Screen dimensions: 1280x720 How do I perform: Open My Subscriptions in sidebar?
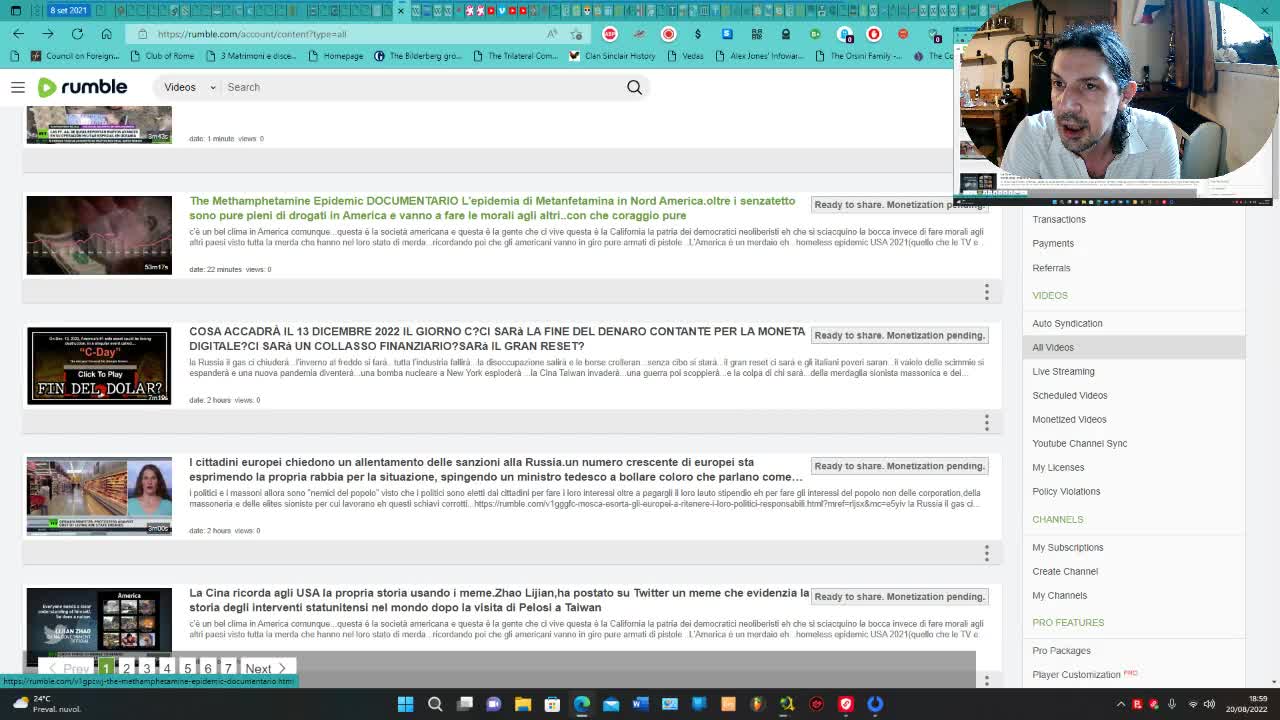pyautogui.click(x=1068, y=547)
